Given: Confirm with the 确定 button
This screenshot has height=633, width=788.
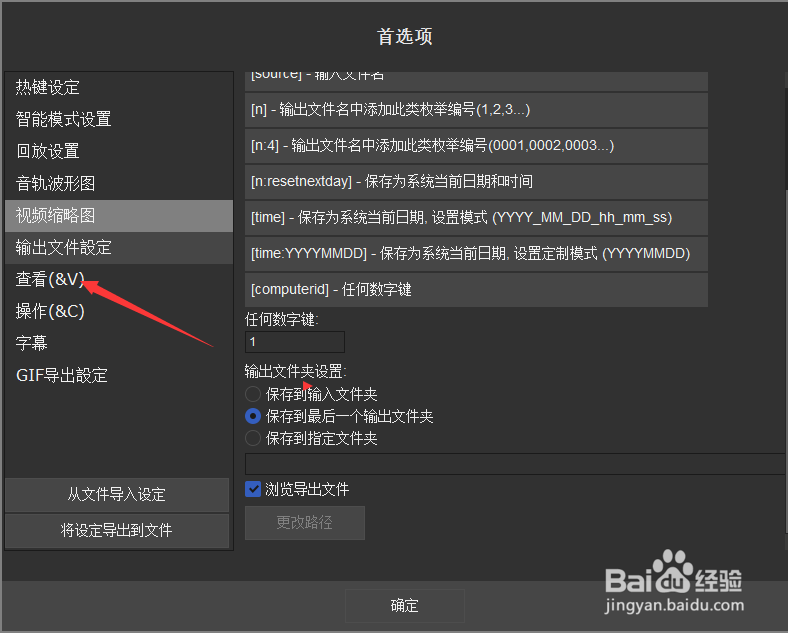Looking at the screenshot, I should [405, 606].
